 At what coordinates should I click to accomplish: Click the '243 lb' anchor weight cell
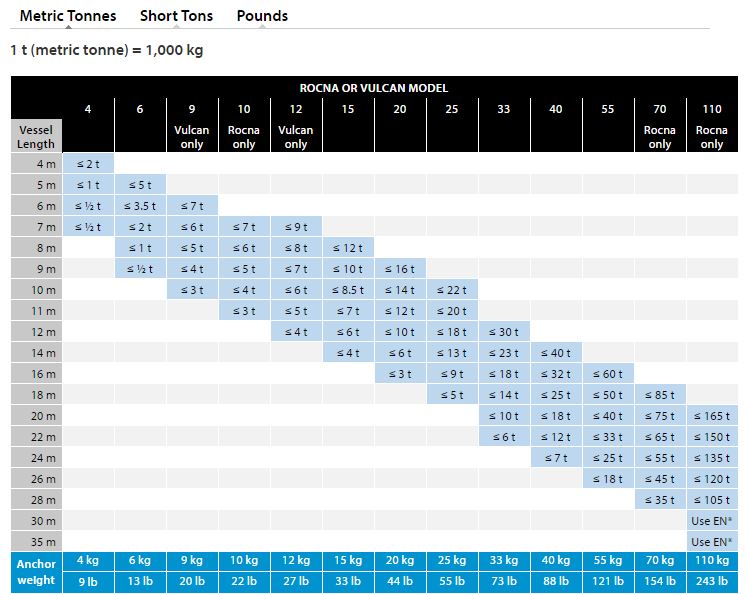pos(712,581)
